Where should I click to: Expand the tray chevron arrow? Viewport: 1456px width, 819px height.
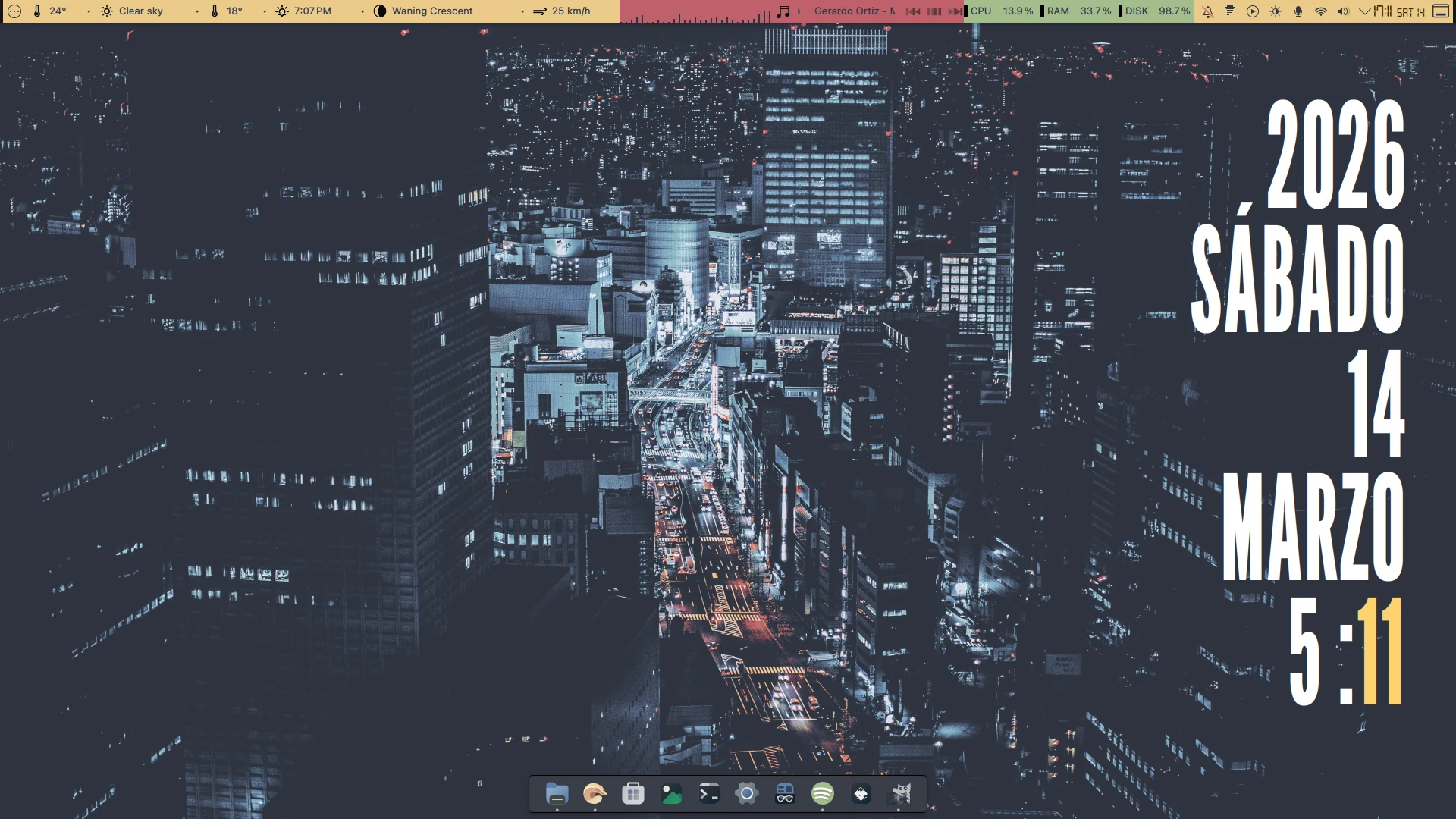click(1364, 11)
